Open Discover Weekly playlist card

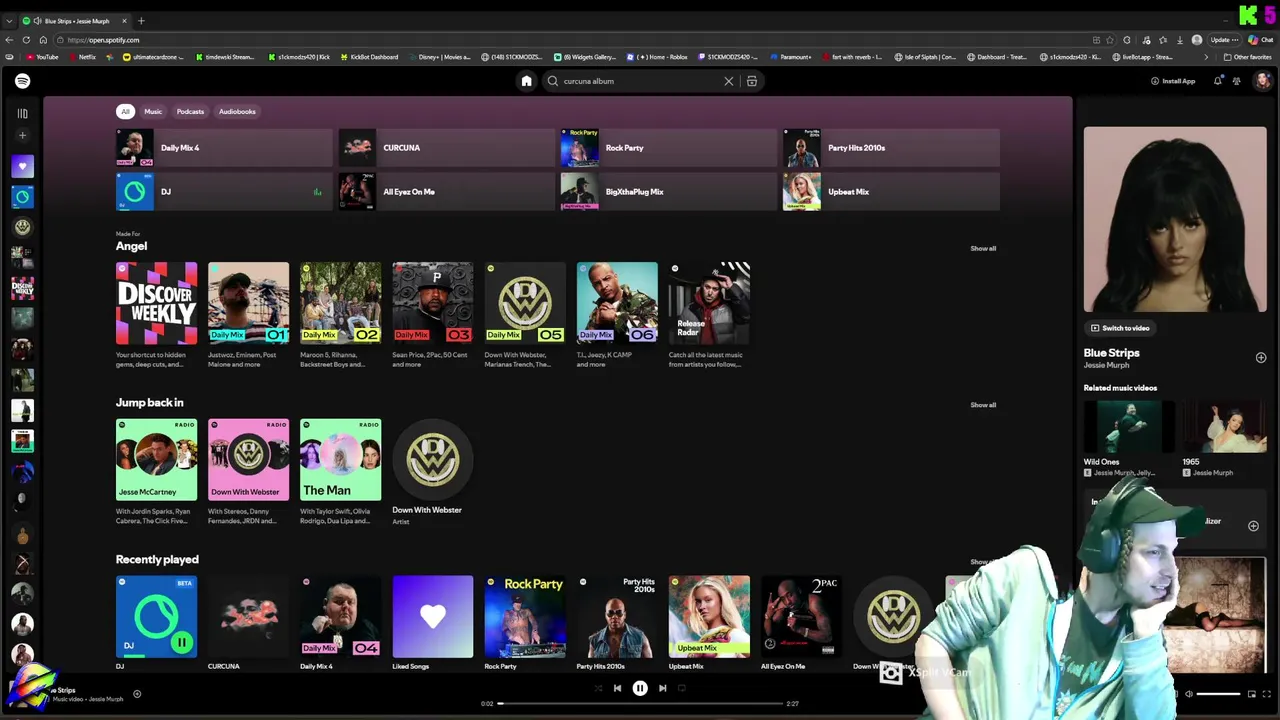coord(156,316)
